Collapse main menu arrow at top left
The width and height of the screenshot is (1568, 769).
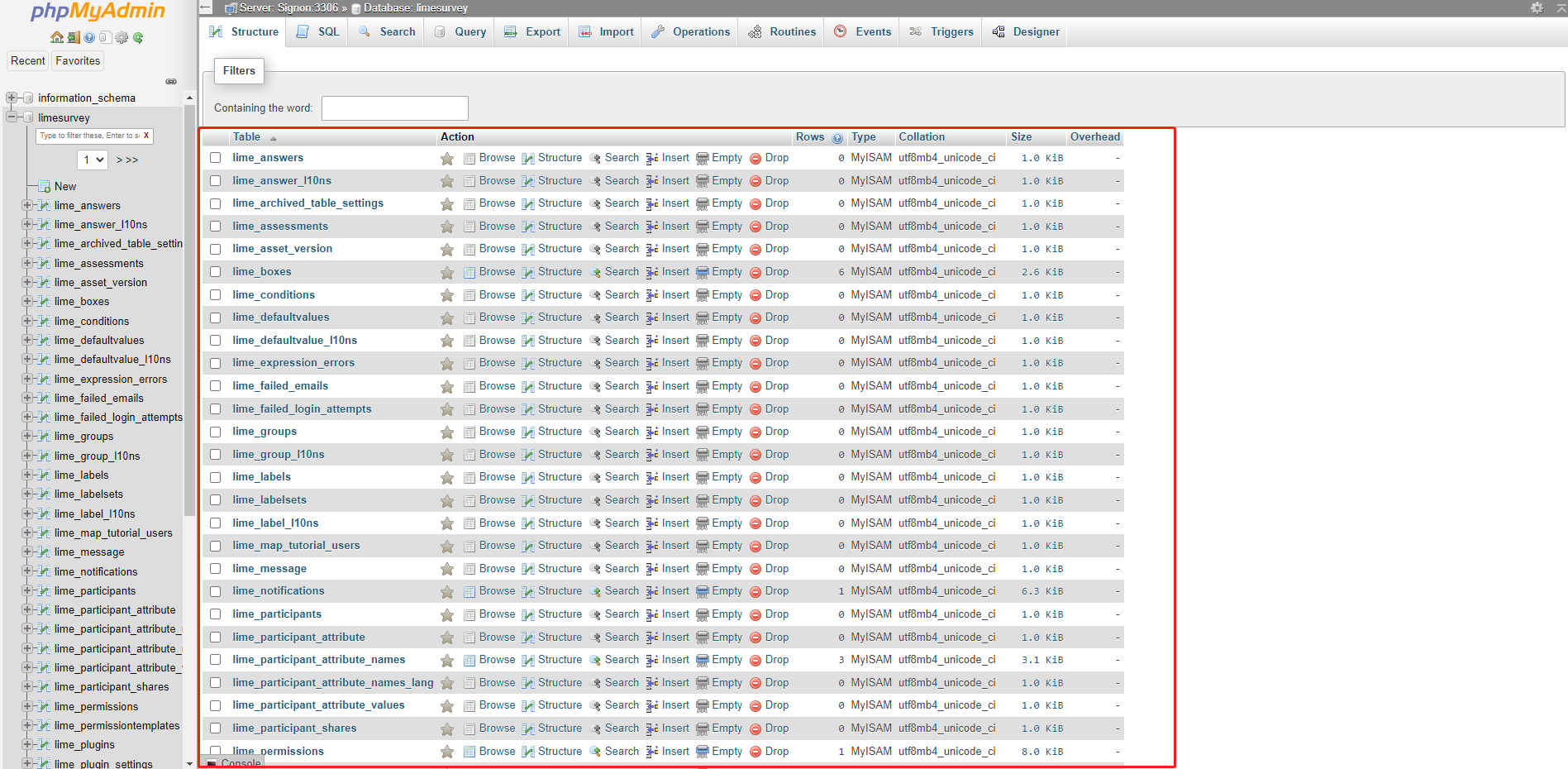point(206,7)
